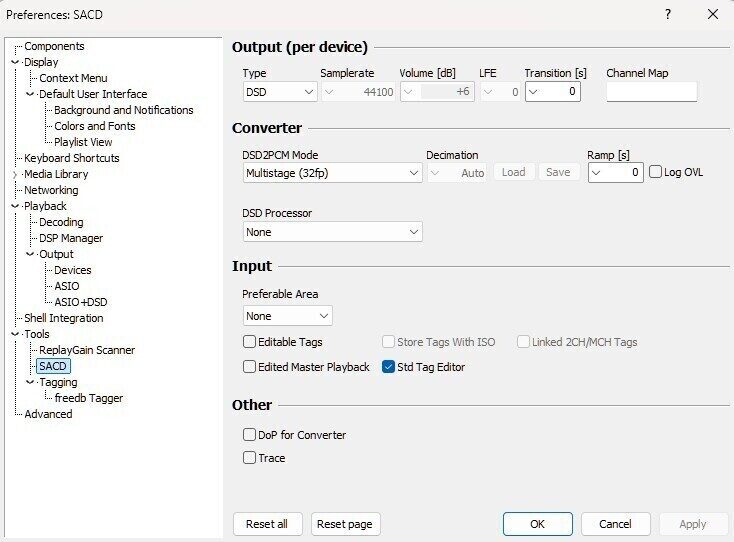The image size is (734, 542).
Task: Collapse the Display tree node
Action: 15,62
